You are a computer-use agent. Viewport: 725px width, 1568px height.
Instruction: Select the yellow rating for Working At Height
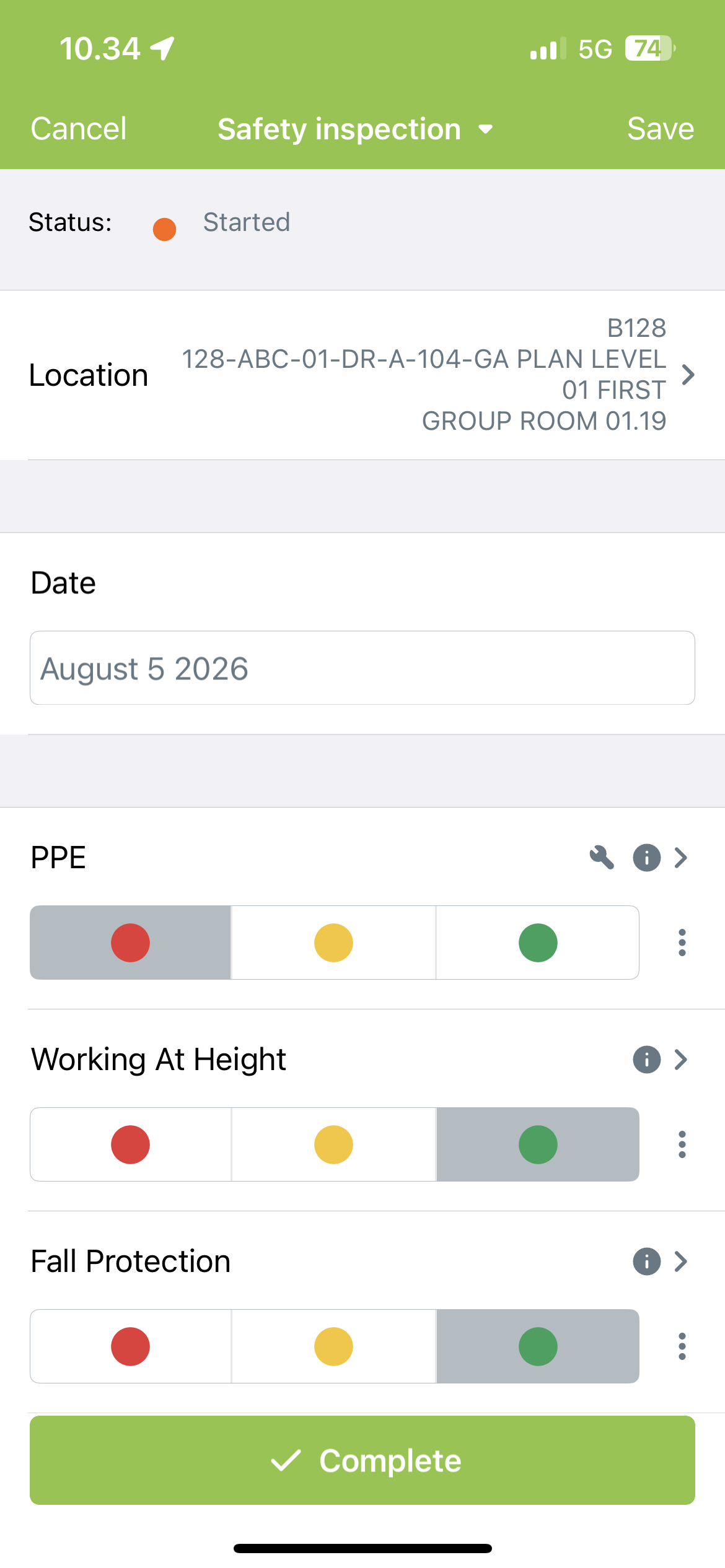(x=333, y=1144)
